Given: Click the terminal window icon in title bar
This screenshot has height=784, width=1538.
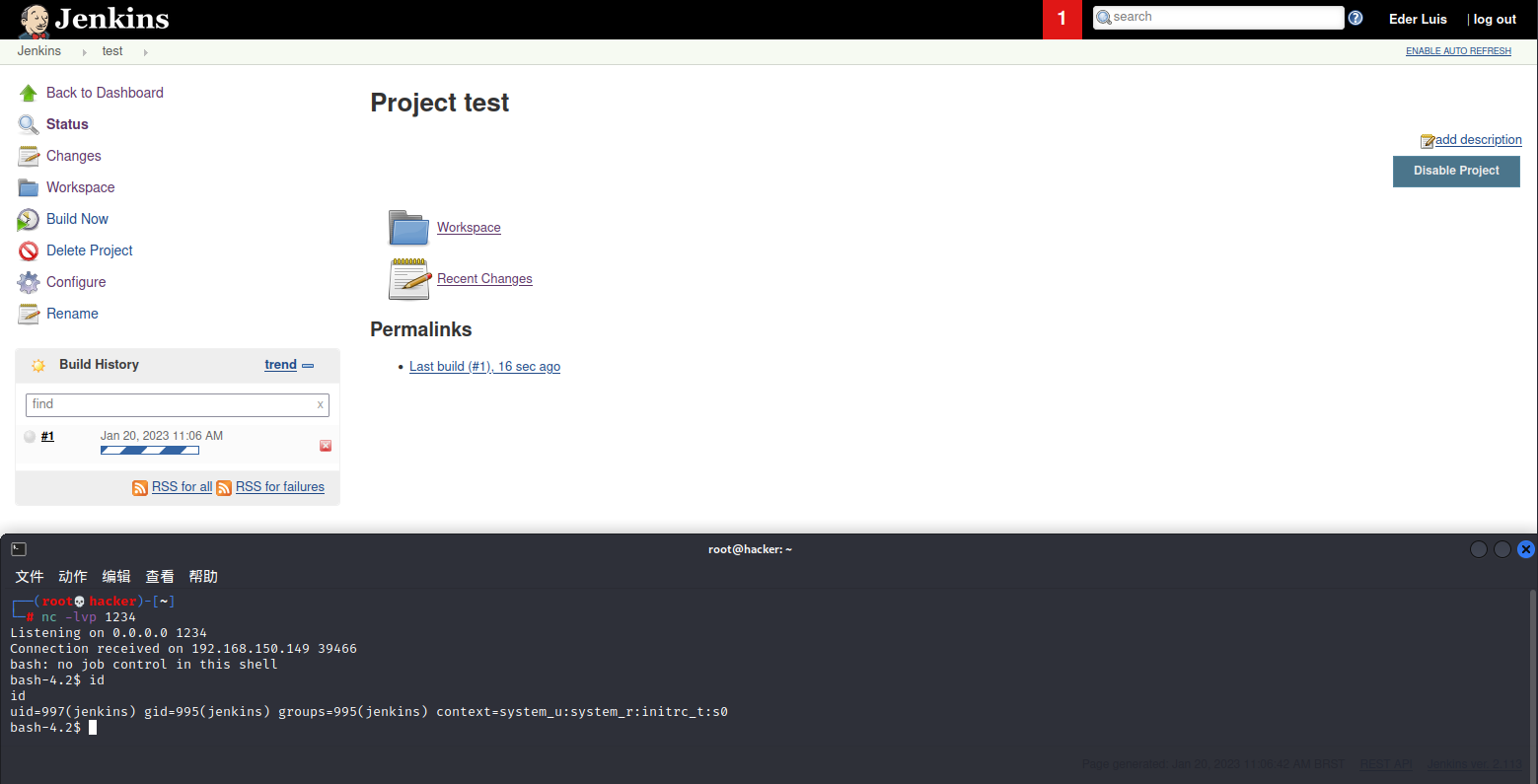Looking at the screenshot, I should tap(19, 549).
